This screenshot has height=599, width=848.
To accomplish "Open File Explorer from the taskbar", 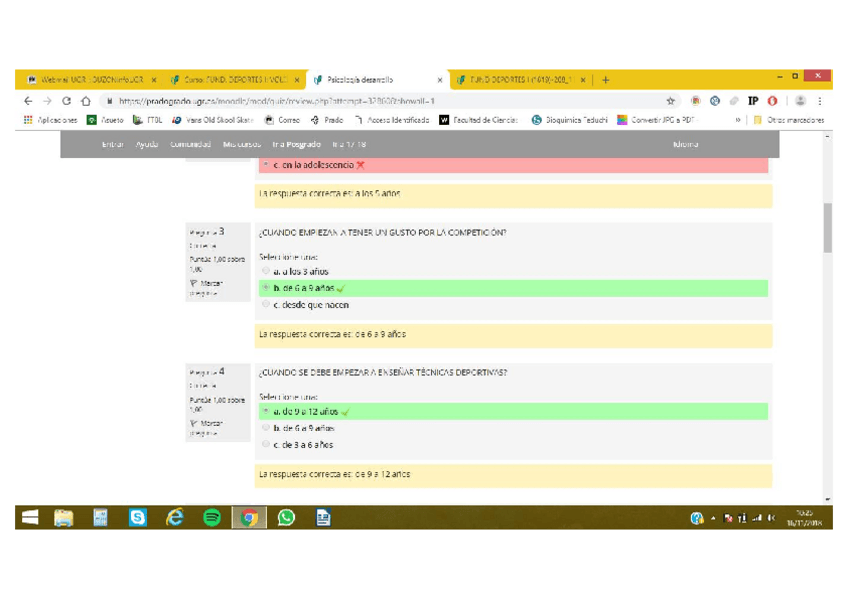I will pos(64,517).
